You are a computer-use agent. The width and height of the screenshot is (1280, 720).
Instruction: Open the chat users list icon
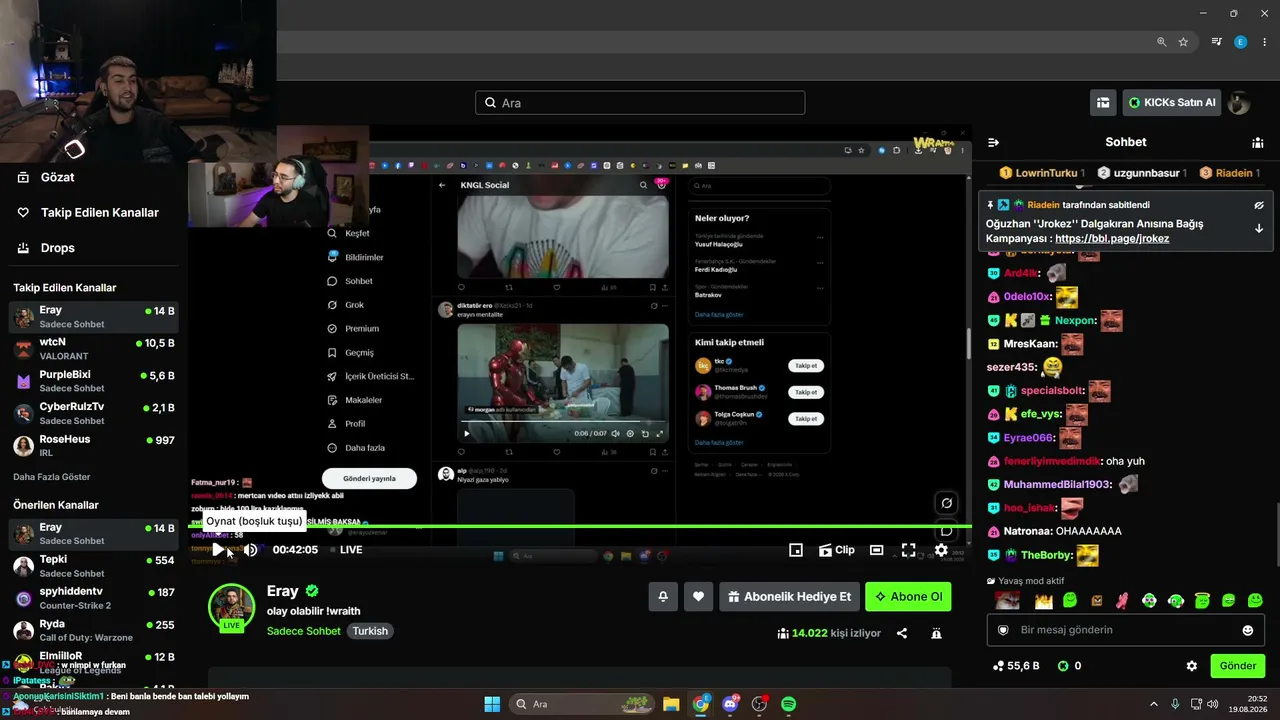point(1258,142)
